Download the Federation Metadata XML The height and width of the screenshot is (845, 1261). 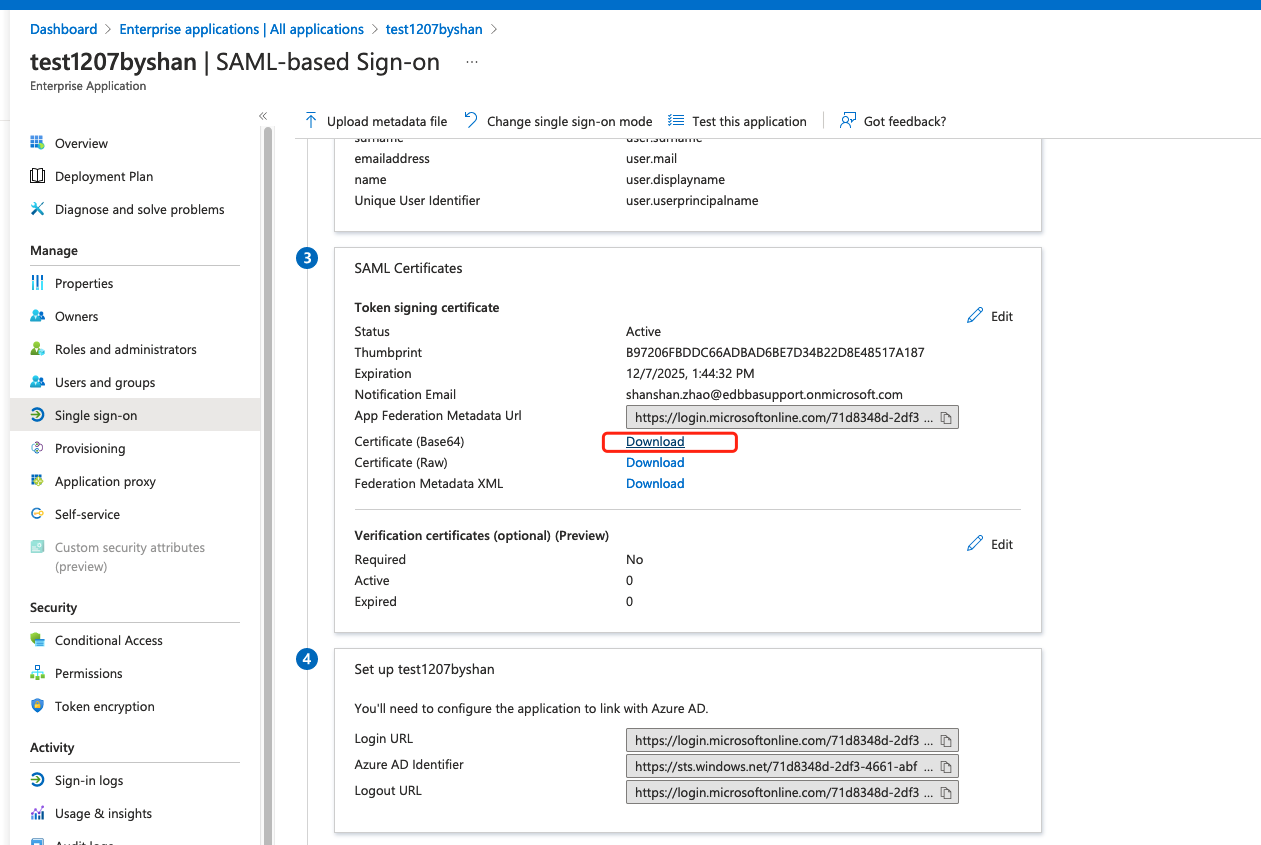pos(655,484)
